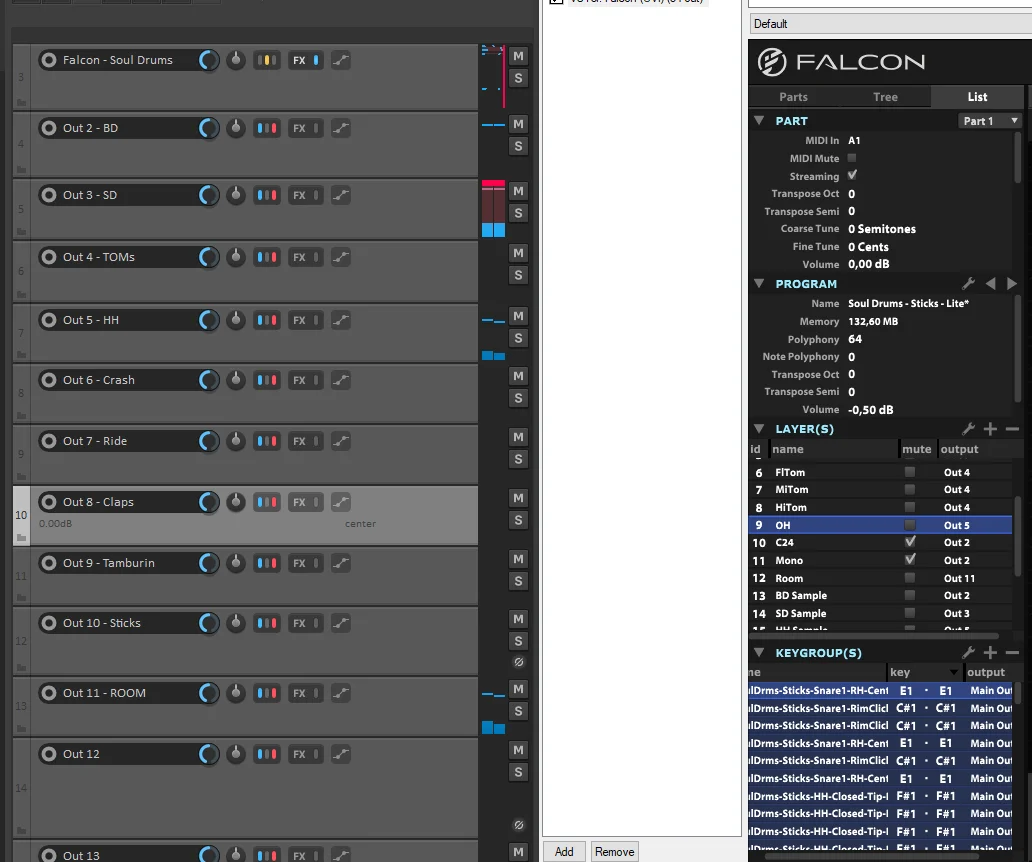
Task: Arm record on Out 4 - TOMs track
Action: click(x=49, y=257)
